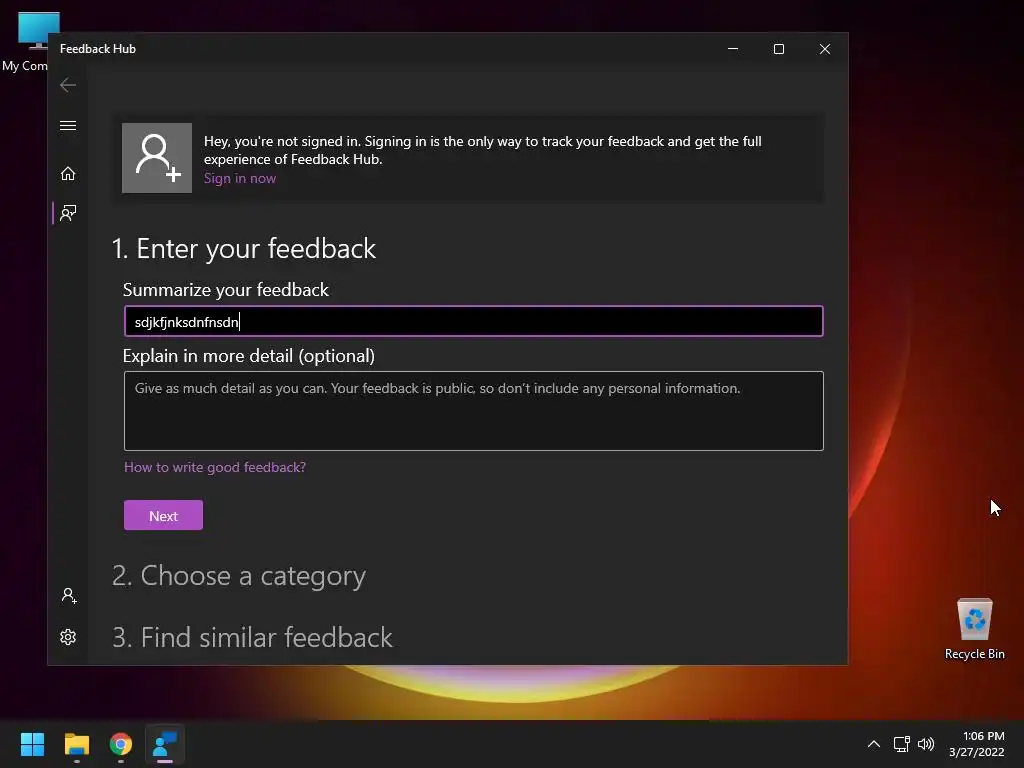Close the Feedback Hub window
Image resolution: width=1024 pixels, height=768 pixels.
click(x=825, y=49)
